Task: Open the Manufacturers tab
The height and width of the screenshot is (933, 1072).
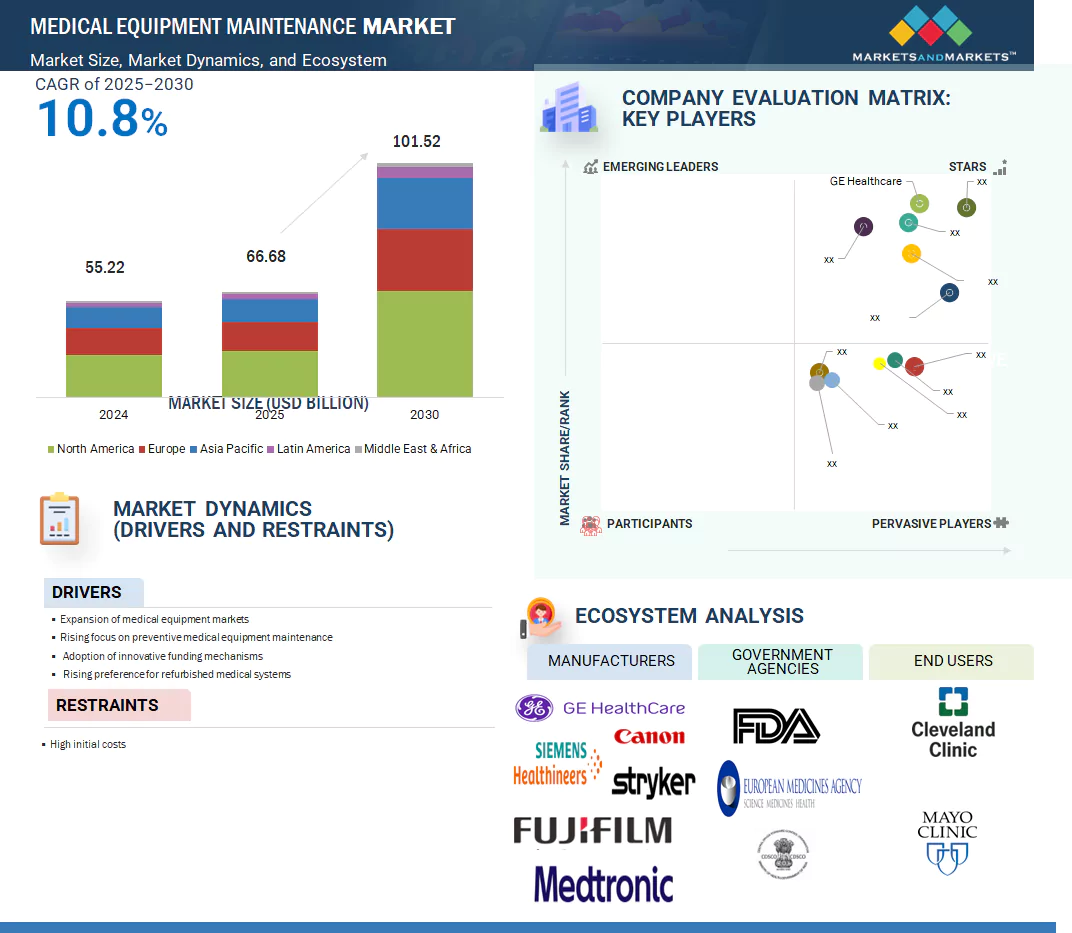Action: point(611,661)
